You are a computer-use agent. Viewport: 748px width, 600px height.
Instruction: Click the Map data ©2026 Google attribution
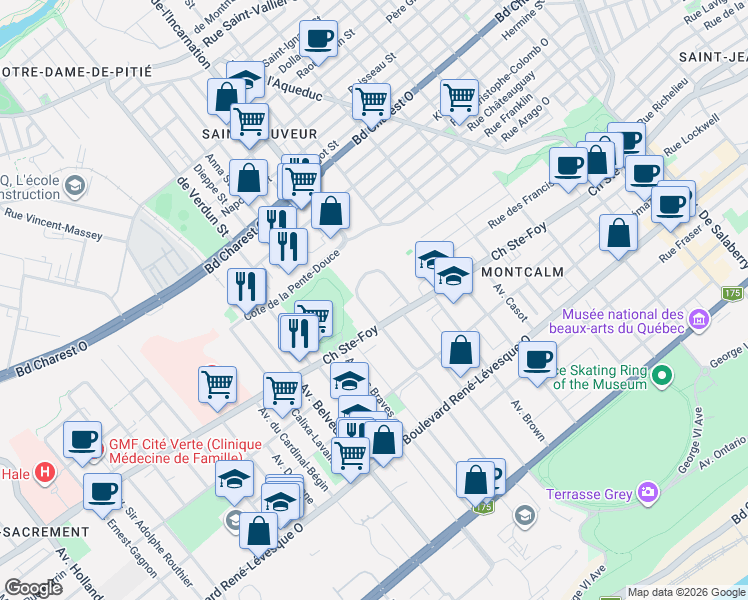tap(686, 592)
